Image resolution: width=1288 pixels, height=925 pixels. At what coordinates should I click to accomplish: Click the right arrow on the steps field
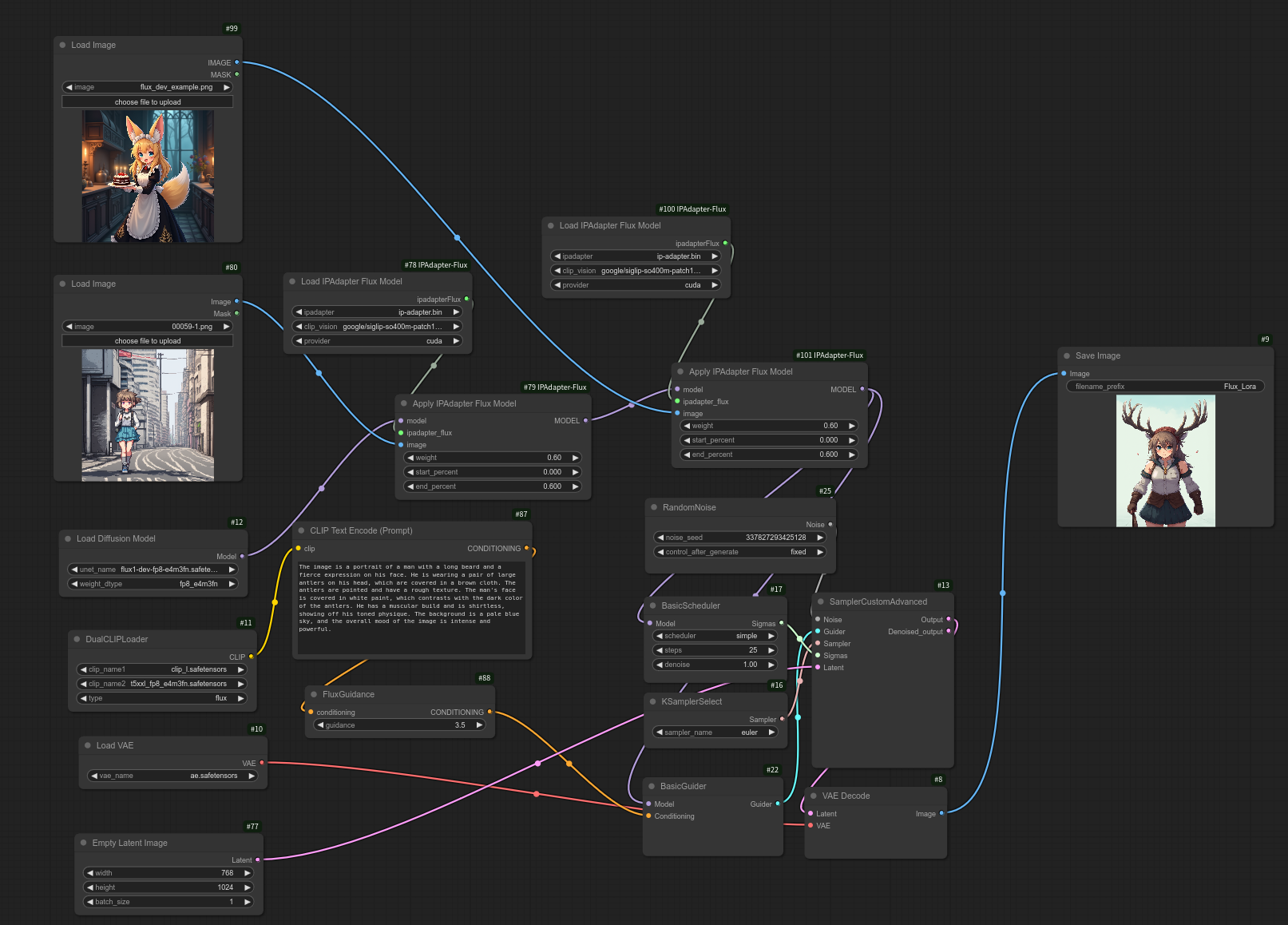(771, 650)
